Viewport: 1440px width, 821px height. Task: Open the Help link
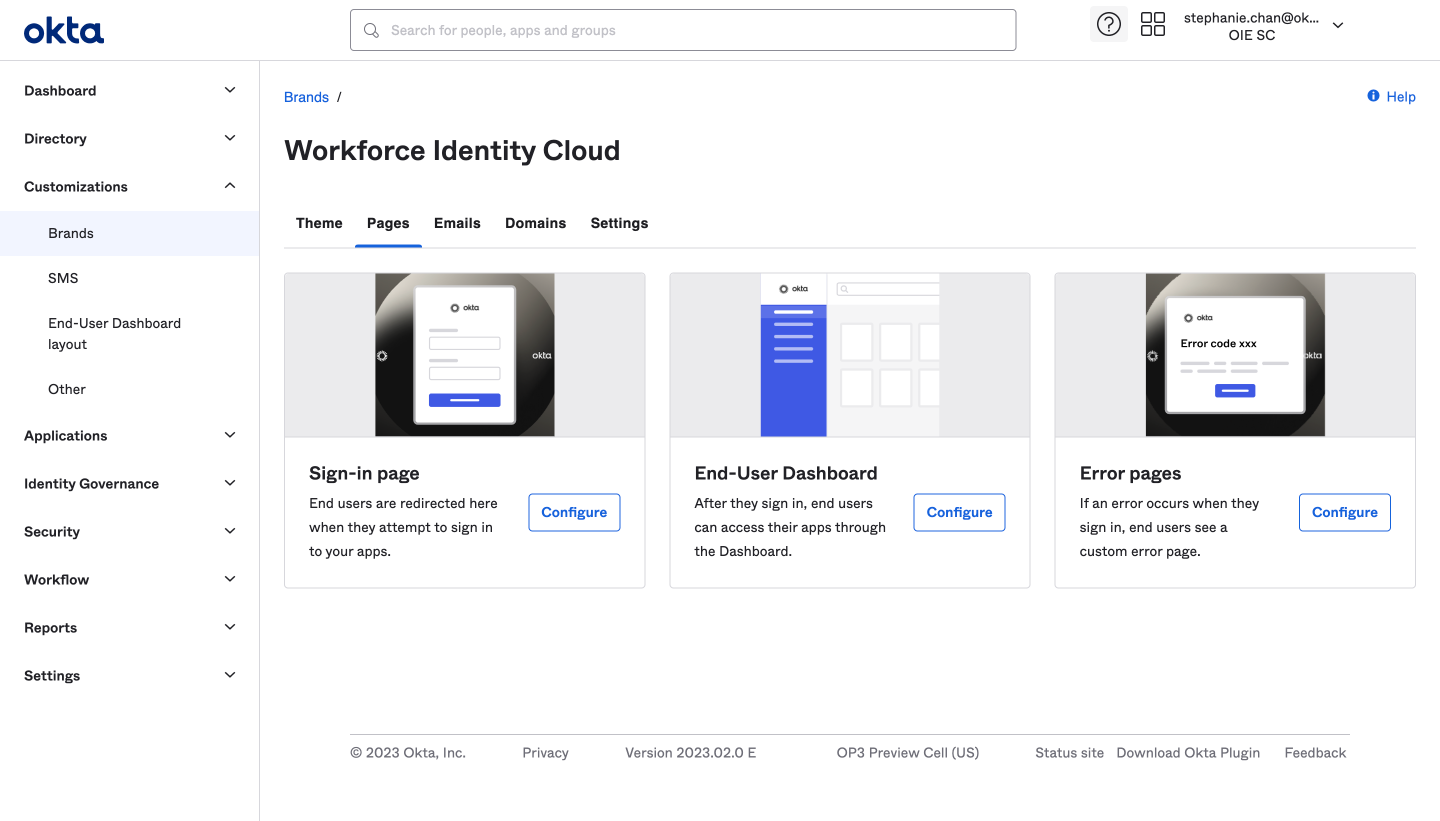pos(1400,97)
